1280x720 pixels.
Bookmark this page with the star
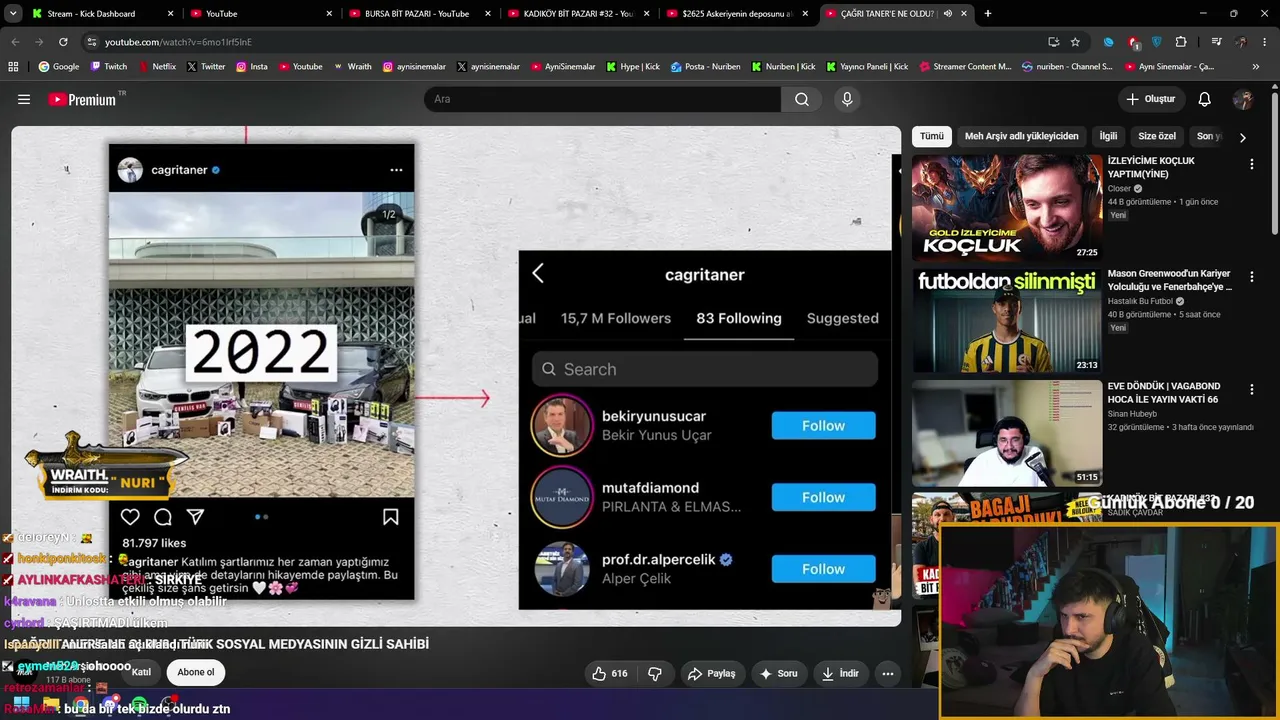[x=1075, y=42]
